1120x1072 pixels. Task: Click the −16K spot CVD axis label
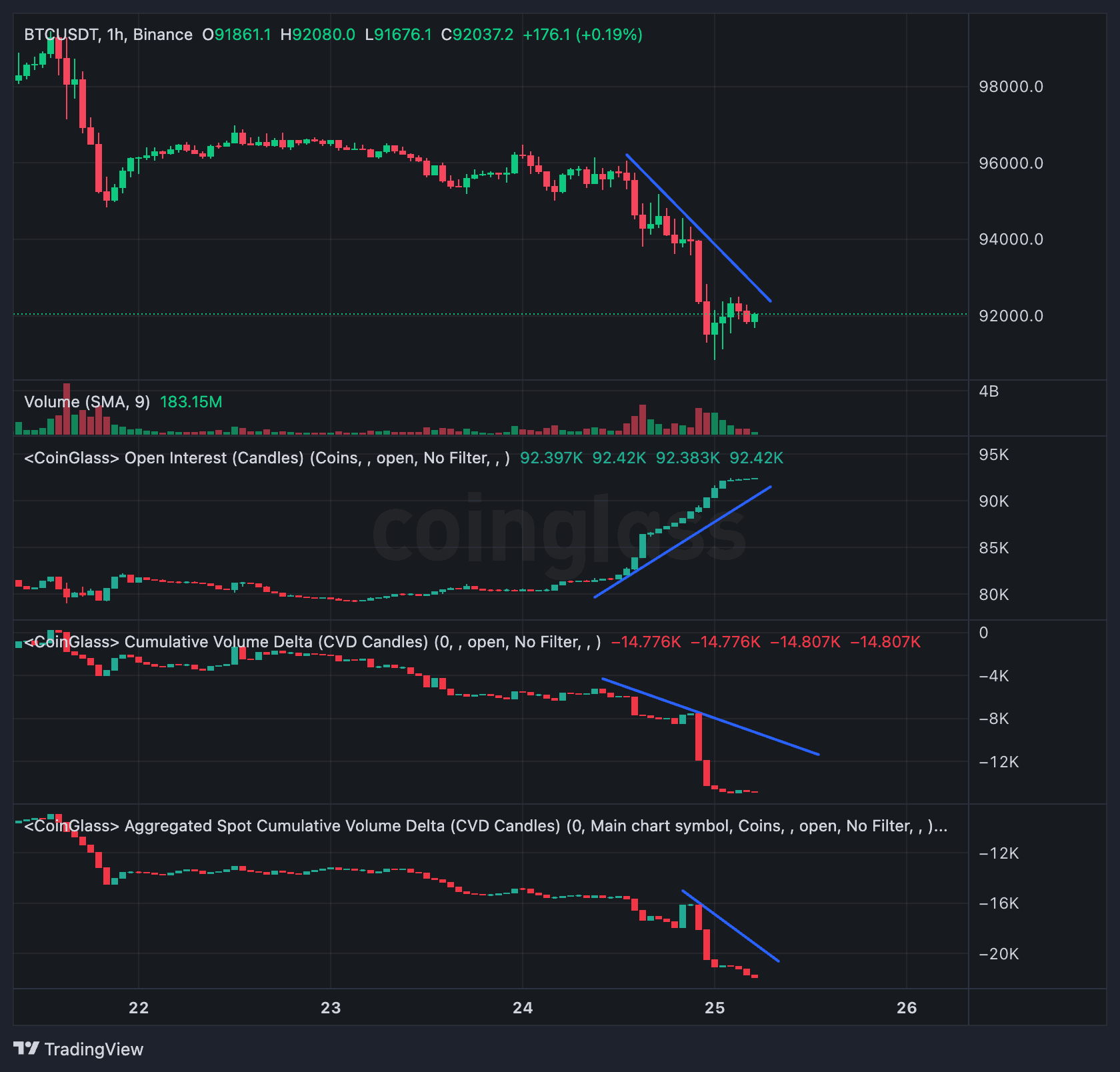click(999, 903)
